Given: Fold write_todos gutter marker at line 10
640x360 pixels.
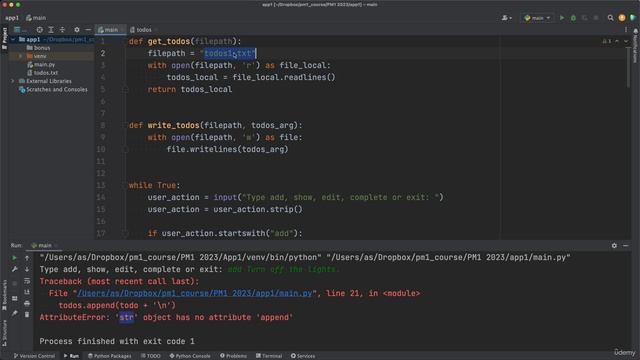Looking at the screenshot, I should pos(125,149).
